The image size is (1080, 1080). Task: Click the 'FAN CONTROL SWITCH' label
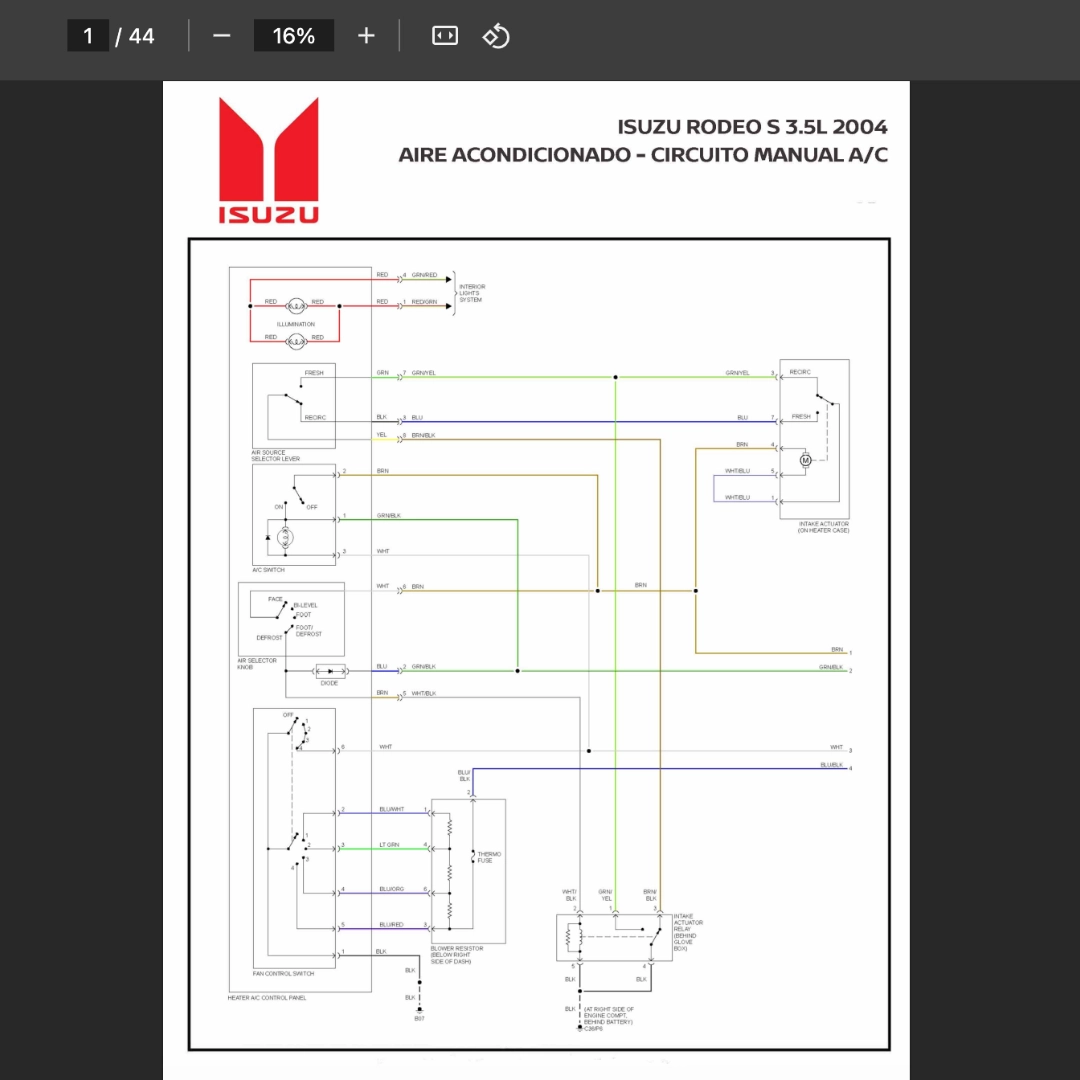pyautogui.click(x=284, y=974)
